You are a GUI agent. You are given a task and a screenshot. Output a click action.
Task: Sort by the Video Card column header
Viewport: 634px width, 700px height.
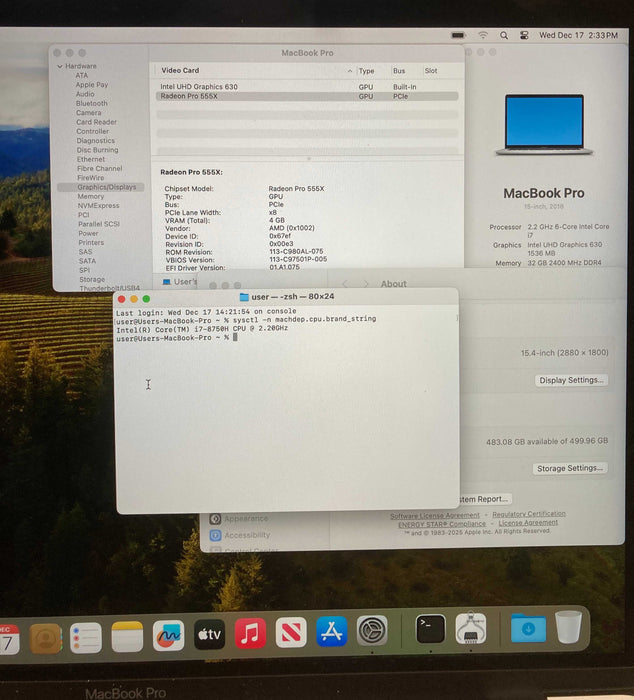pos(180,71)
